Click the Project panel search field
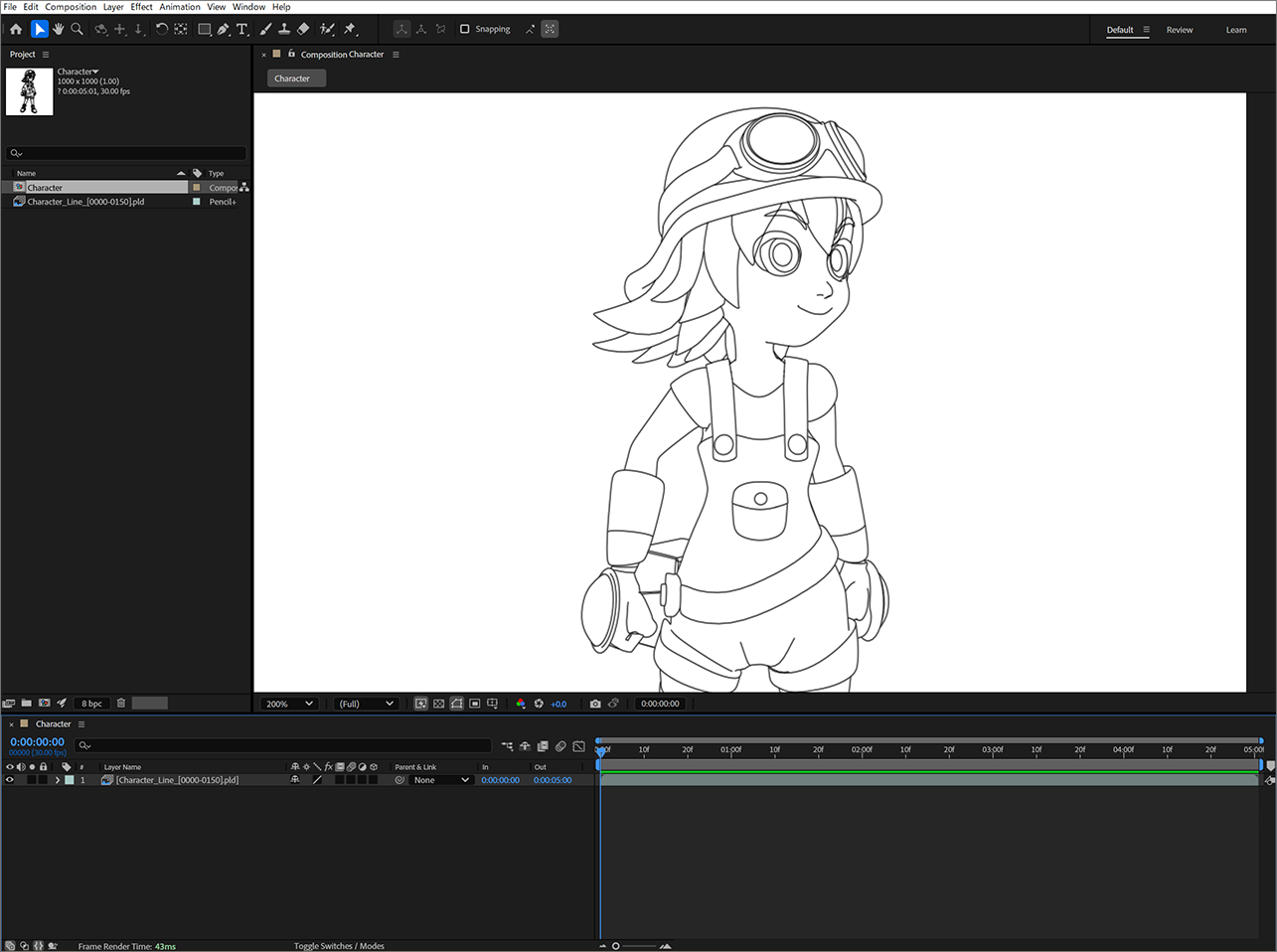Image resolution: width=1277 pixels, height=952 pixels. click(126, 153)
